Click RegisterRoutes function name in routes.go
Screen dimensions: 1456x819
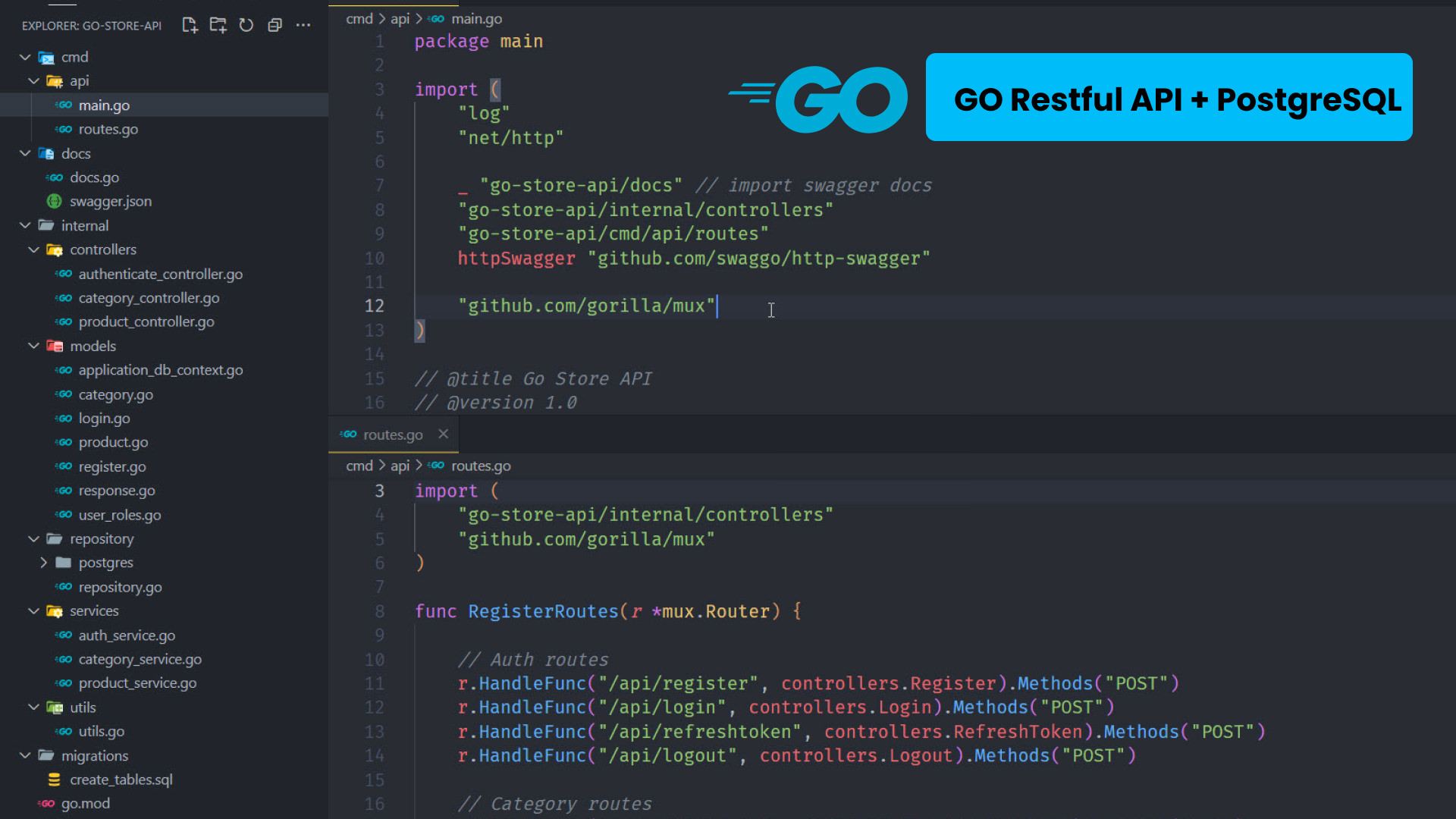(543, 611)
